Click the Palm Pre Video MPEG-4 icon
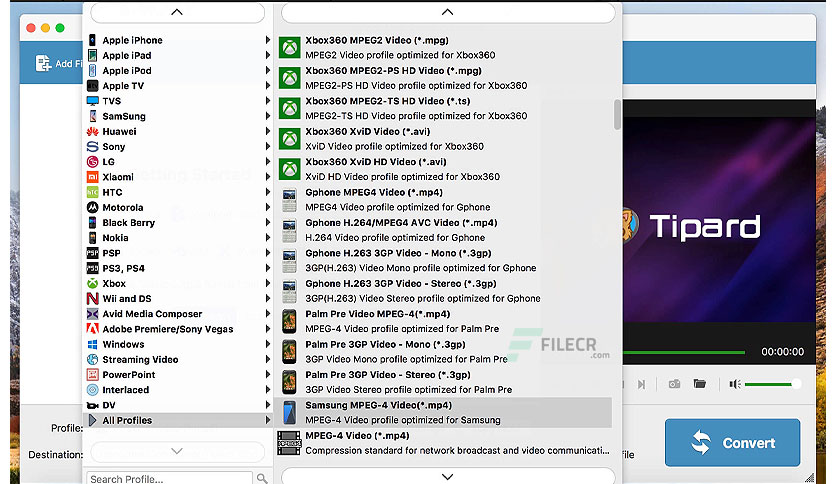 point(289,321)
